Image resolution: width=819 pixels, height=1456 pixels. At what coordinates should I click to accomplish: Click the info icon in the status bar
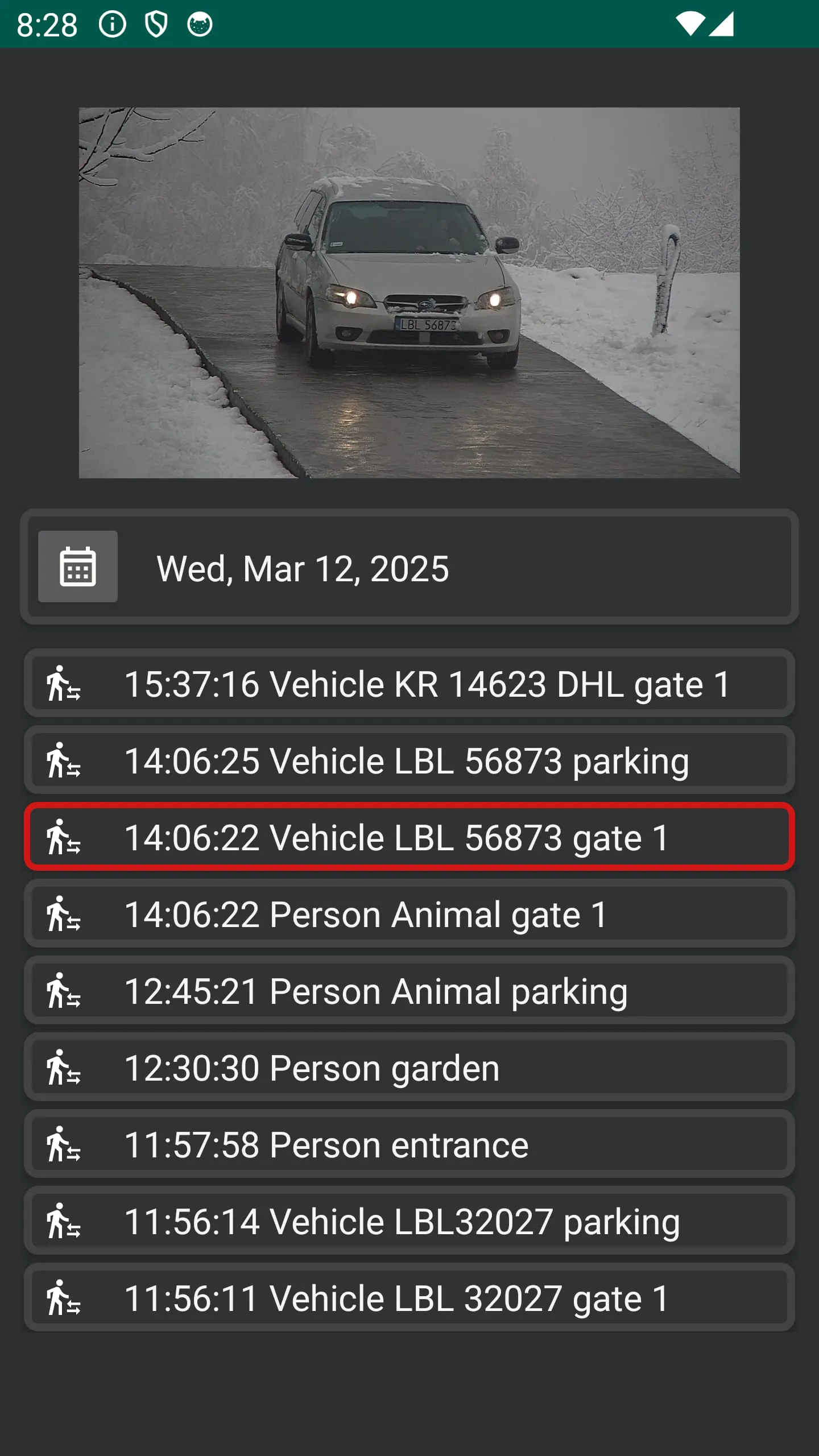point(113,24)
